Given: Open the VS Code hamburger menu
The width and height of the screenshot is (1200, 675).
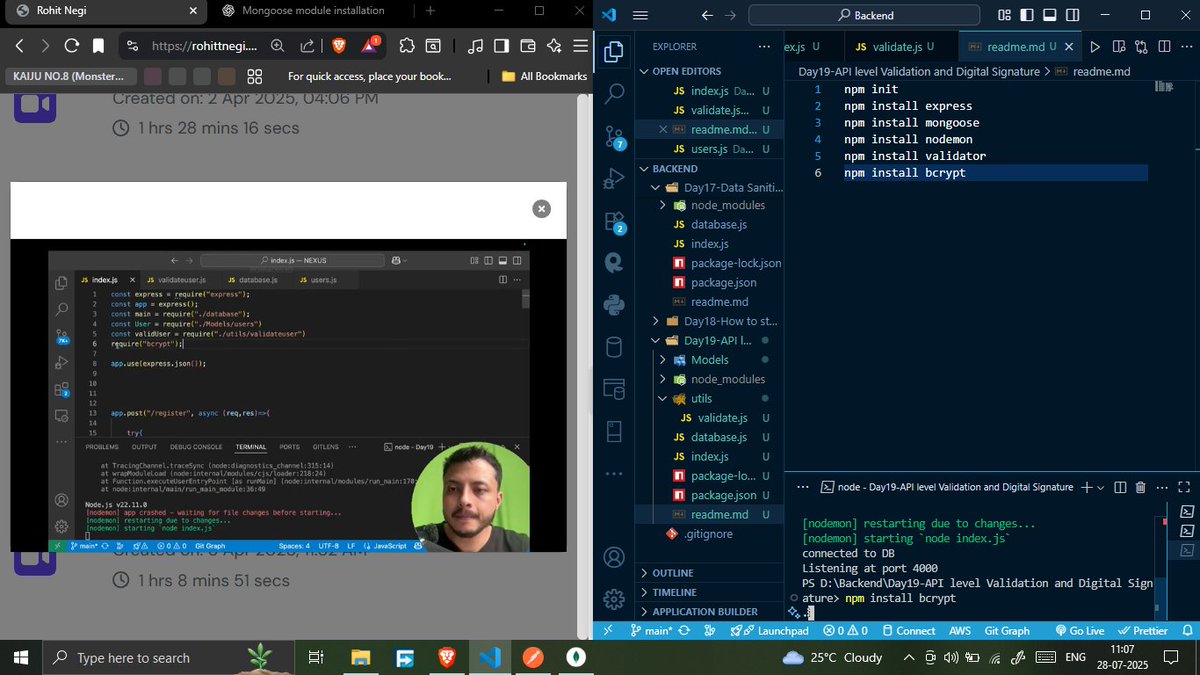Looking at the screenshot, I should [x=641, y=15].
